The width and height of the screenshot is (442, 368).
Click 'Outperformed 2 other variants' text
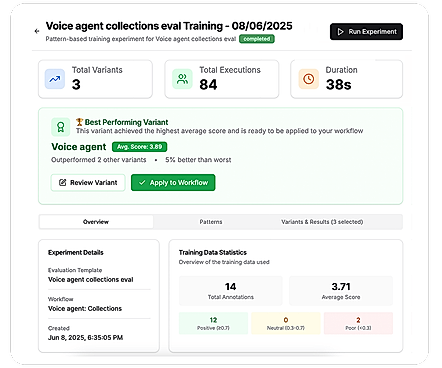(x=99, y=160)
